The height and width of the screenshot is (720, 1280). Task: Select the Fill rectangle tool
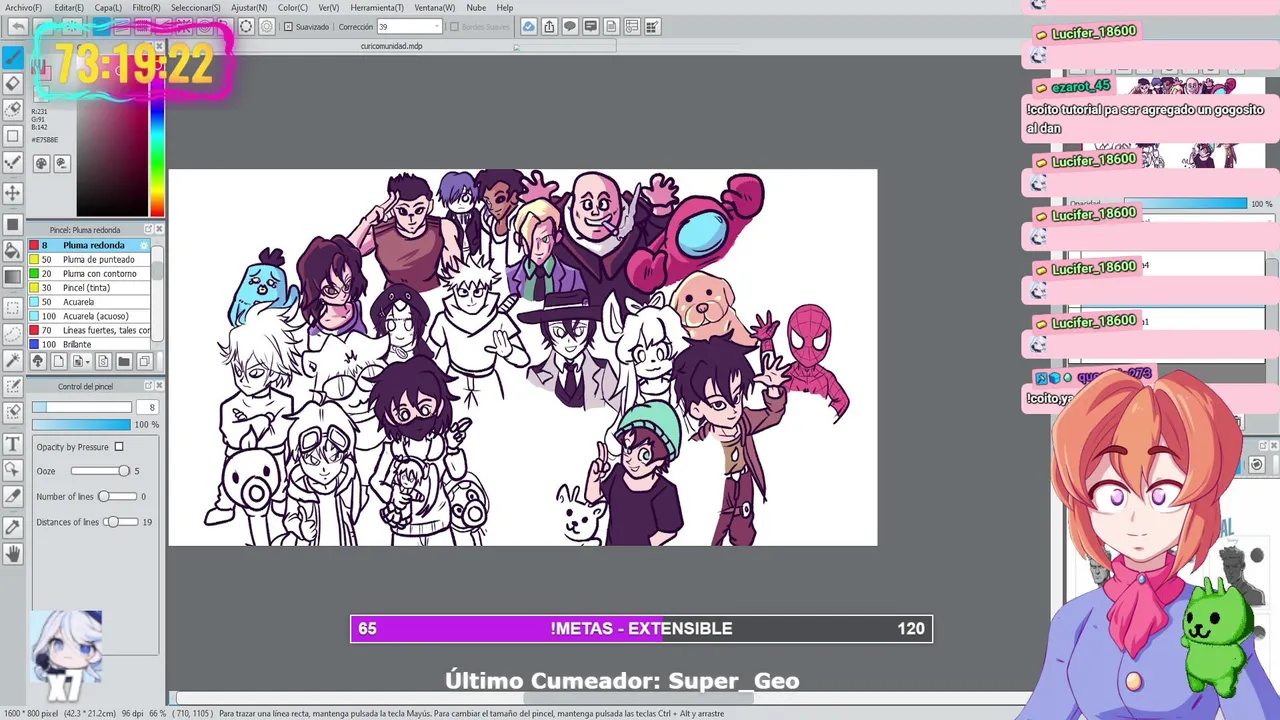pyautogui.click(x=13, y=224)
